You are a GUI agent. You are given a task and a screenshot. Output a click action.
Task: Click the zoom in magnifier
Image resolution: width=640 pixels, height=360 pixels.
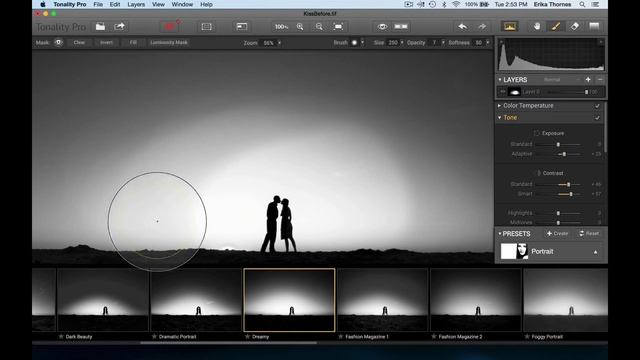click(300, 27)
